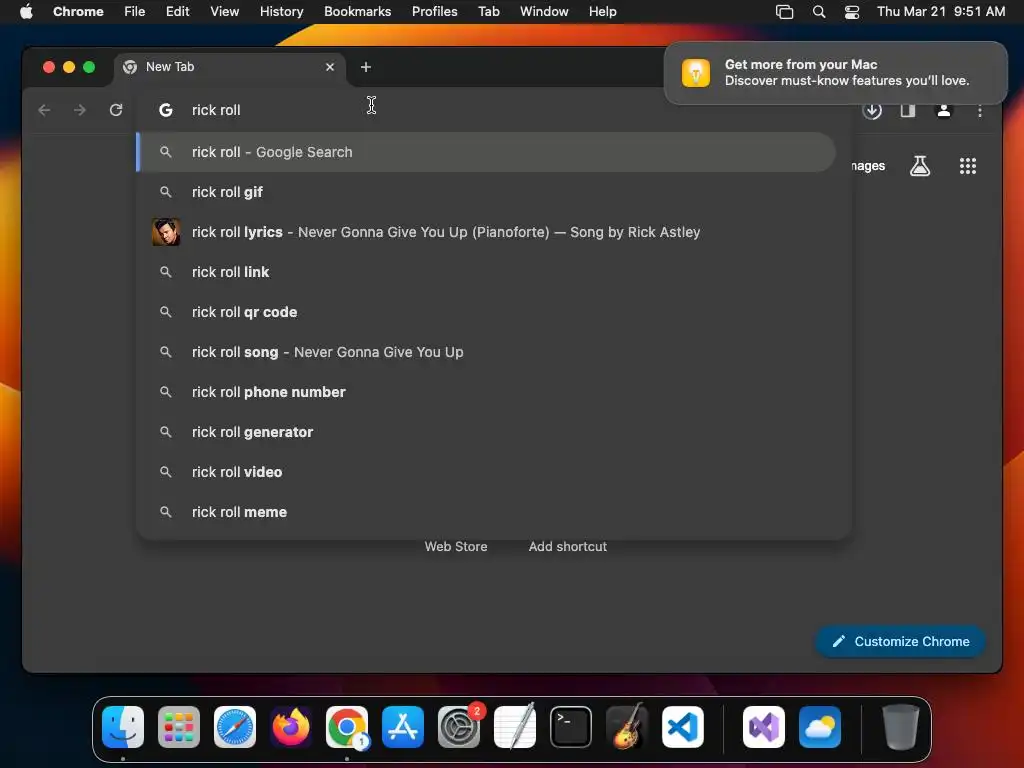Click the date and time in menu bar
The width and height of the screenshot is (1024, 768).
pyautogui.click(x=940, y=12)
